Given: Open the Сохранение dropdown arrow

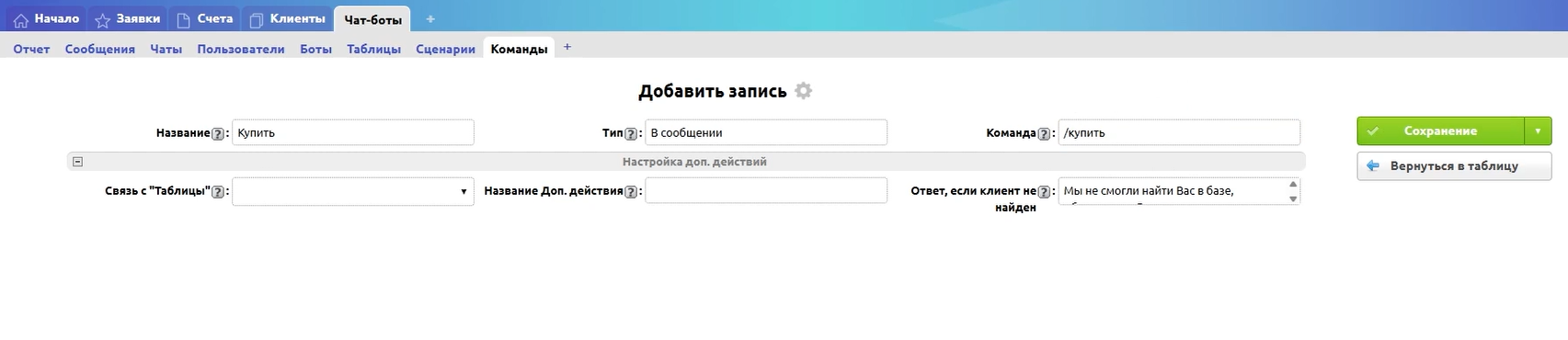Looking at the screenshot, I should (1538, 130).
